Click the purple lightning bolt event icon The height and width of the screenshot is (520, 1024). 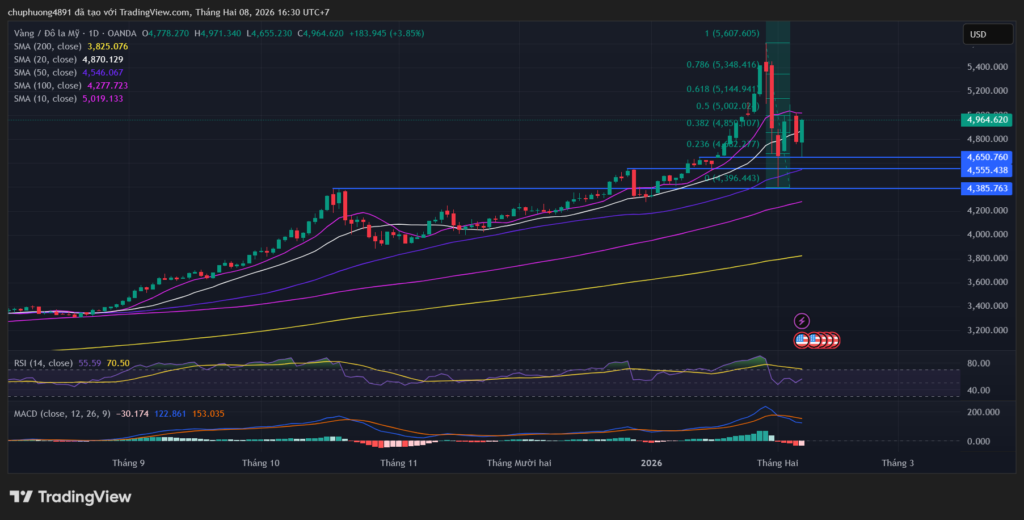pos(802,321)
